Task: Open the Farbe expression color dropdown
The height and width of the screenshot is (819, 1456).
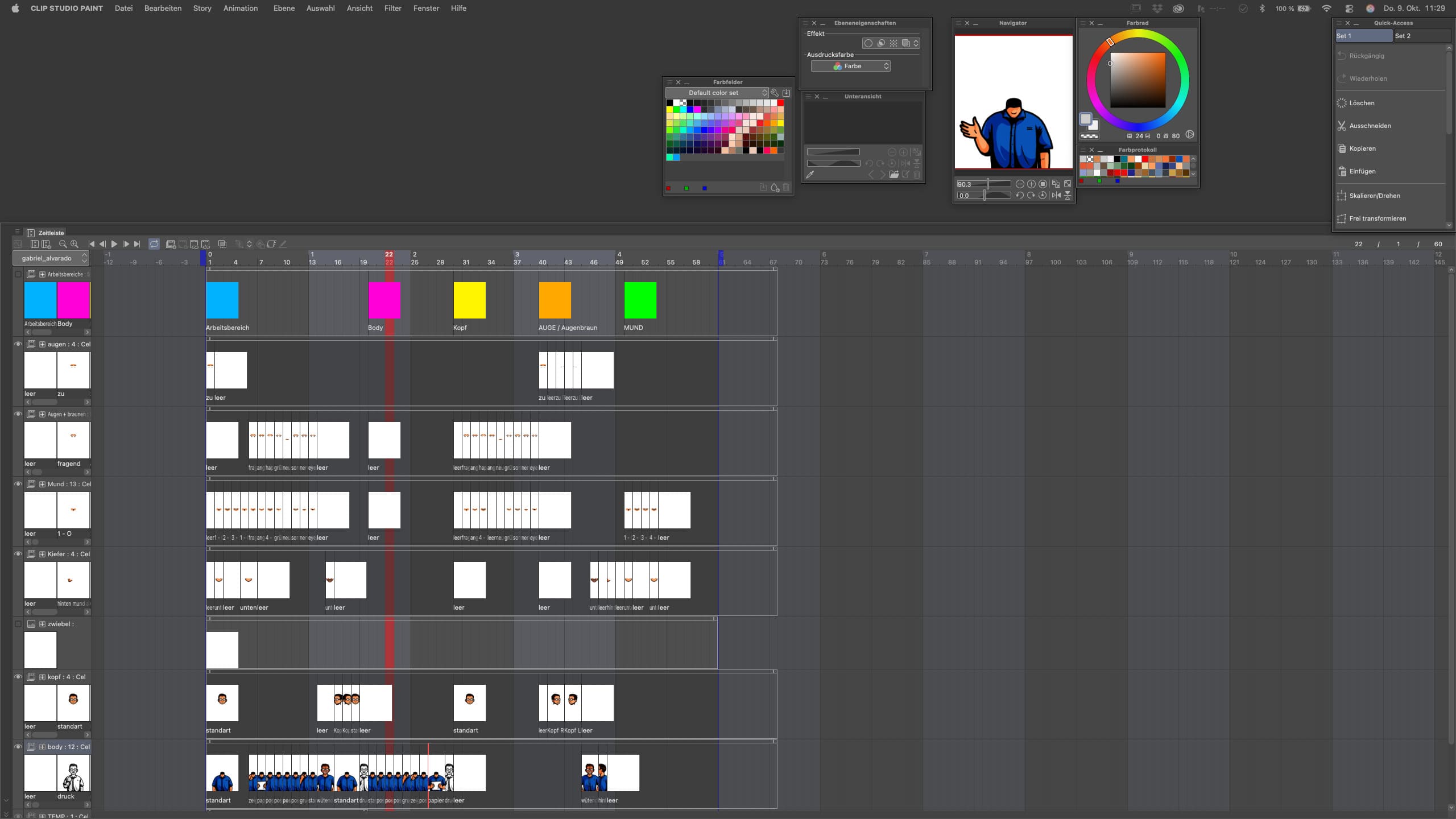Action: [x=850, y=66]
